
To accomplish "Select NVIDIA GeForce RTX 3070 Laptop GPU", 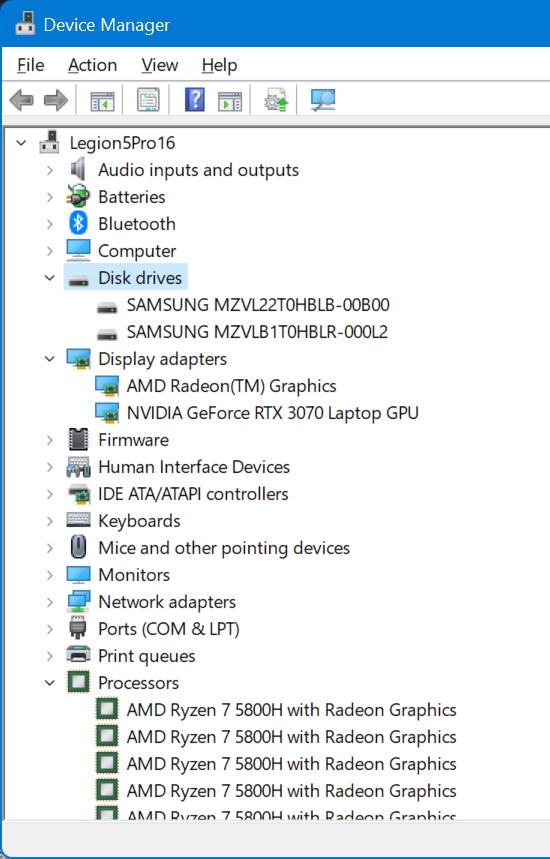I will click(x=272, y=413).
